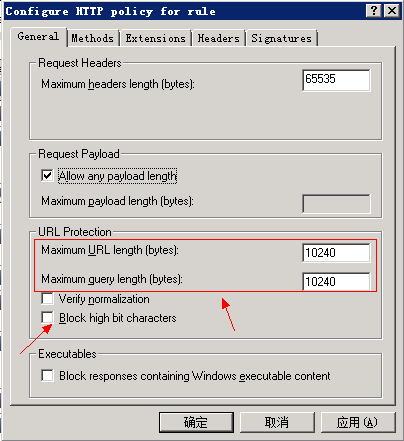Click the disabled Maximum payload length field

tap(336, 204)
